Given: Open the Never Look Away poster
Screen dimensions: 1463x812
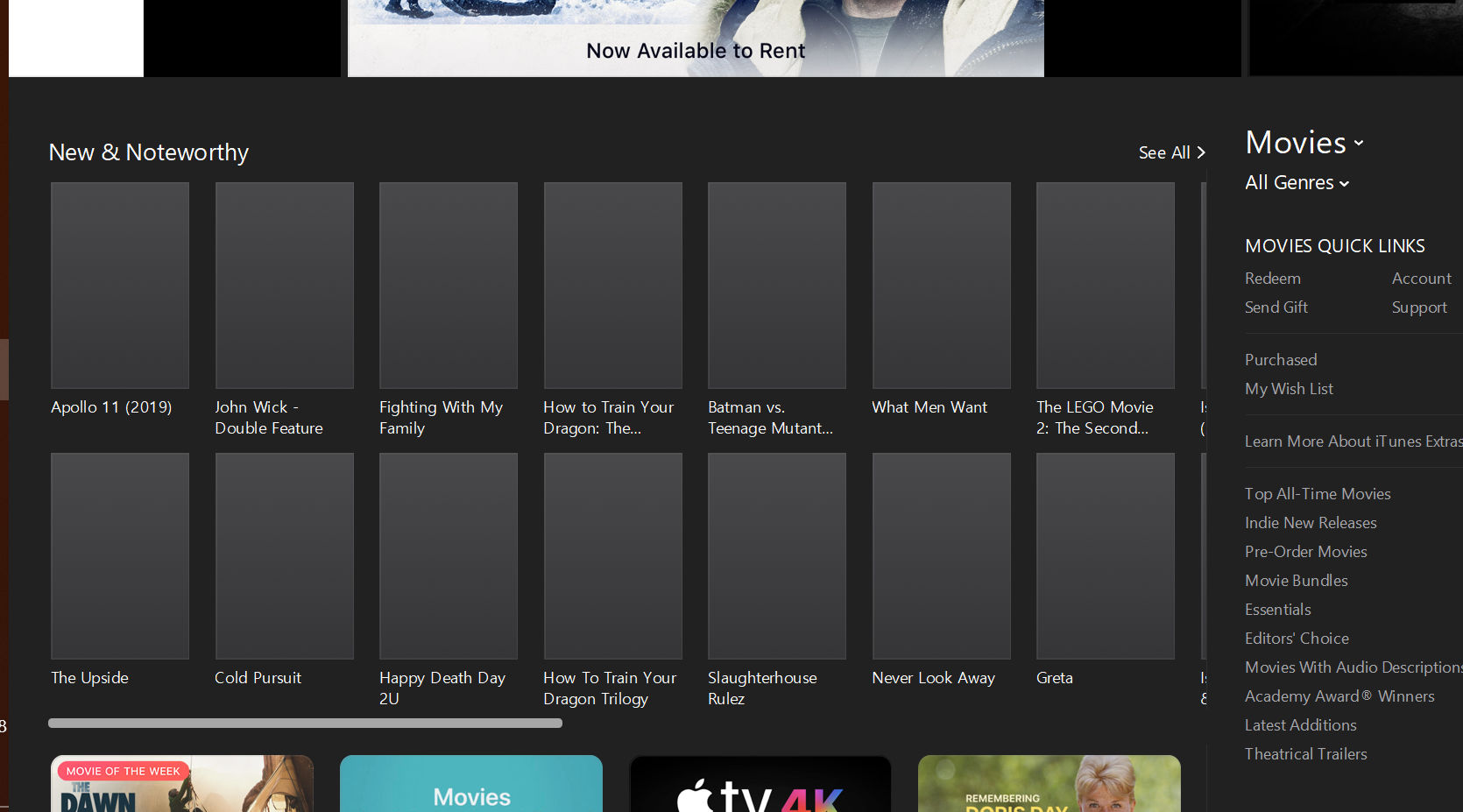Looking at the screenshot, I should [942, 556].
